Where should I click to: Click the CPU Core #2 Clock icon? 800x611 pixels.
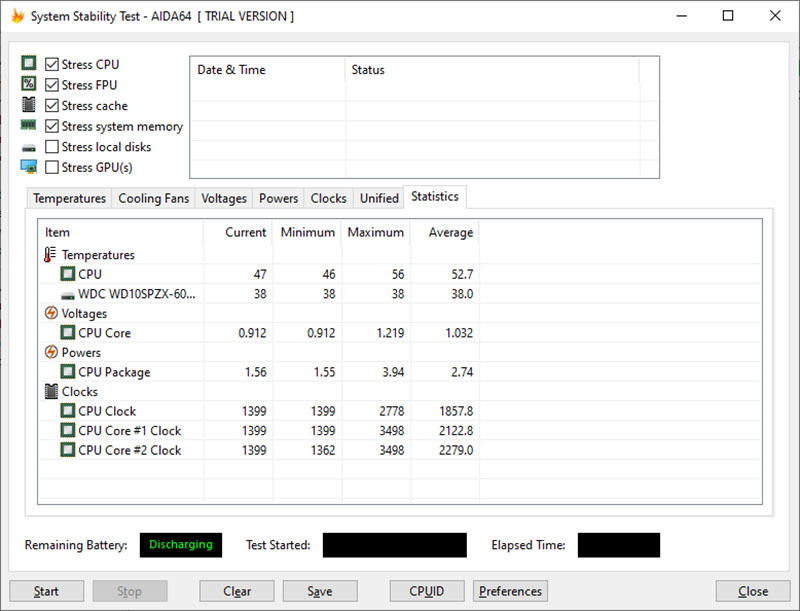pos(68,450)
